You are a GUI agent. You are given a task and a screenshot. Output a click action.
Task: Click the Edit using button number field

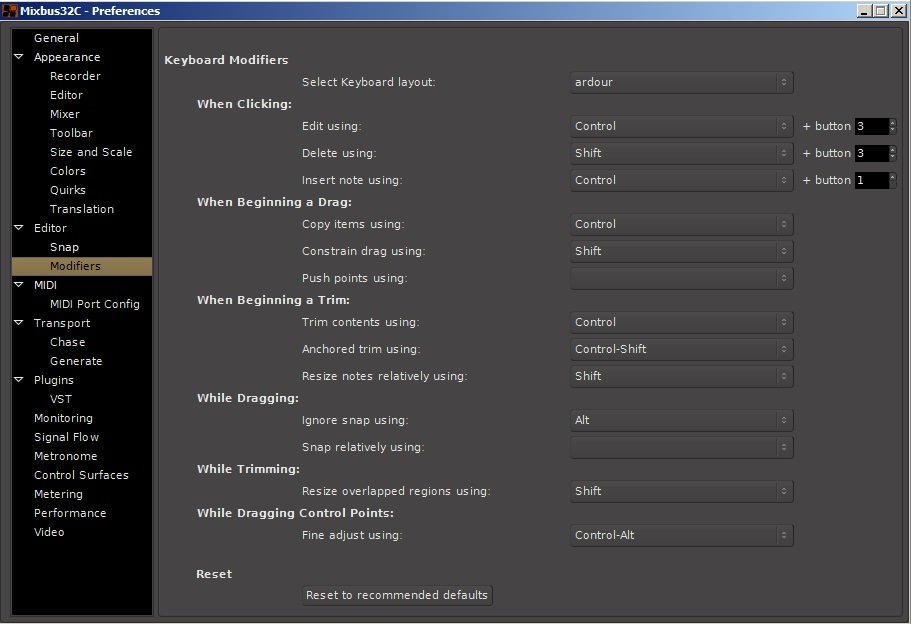(871, 126)
